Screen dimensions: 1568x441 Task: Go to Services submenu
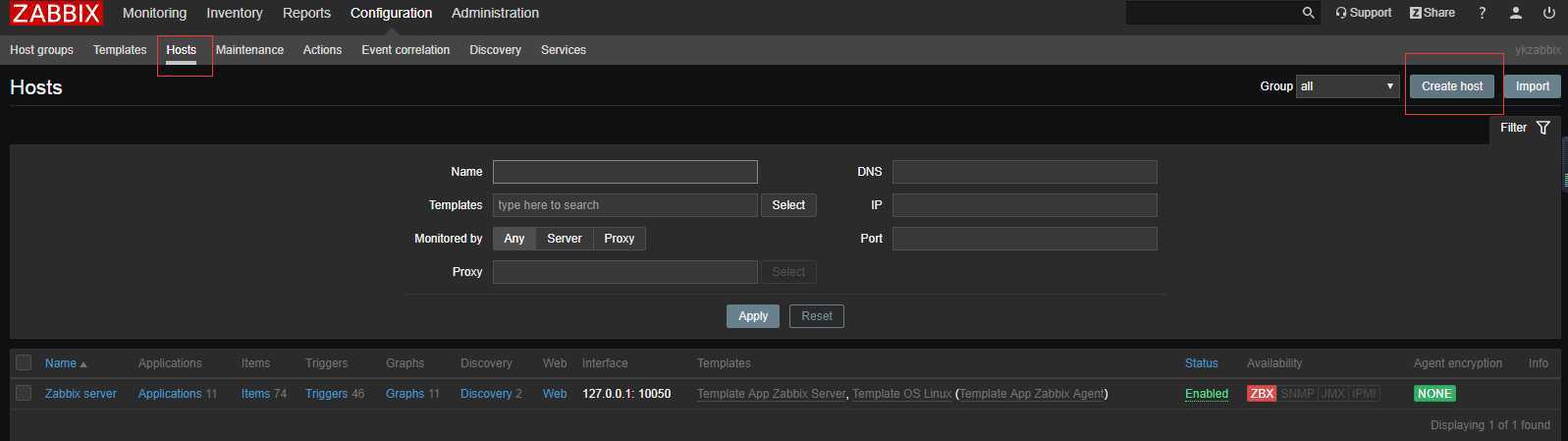[564, 50]
